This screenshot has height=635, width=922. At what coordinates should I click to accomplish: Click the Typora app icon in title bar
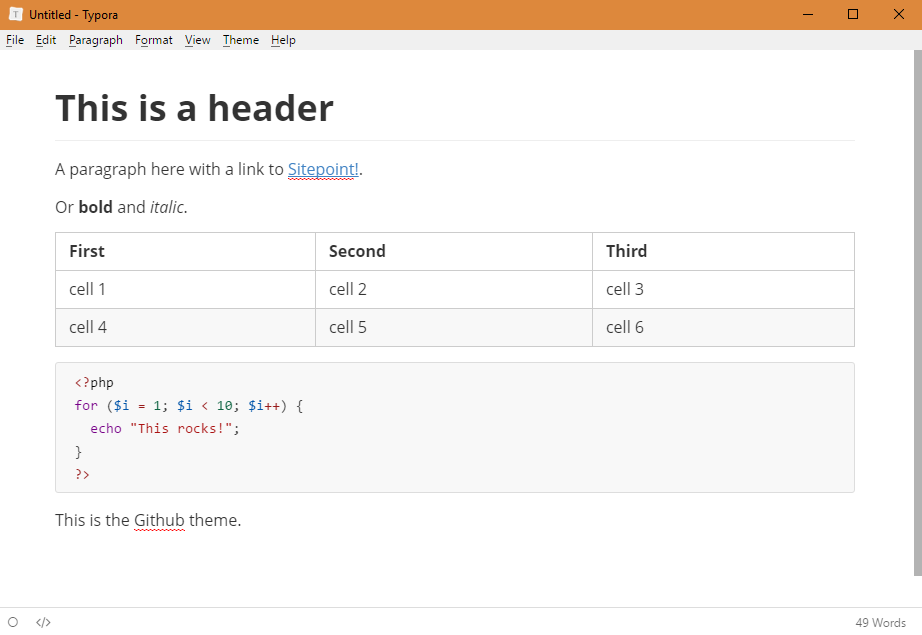16,15
